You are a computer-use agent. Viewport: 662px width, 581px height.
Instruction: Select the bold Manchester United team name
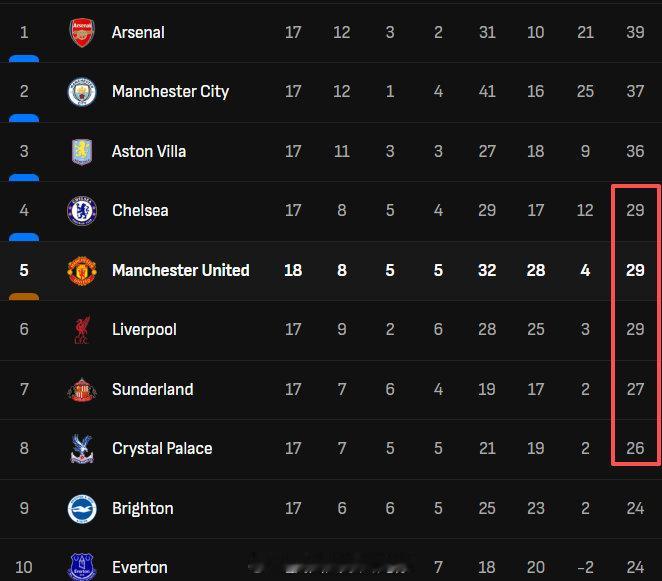coord(180,270)
